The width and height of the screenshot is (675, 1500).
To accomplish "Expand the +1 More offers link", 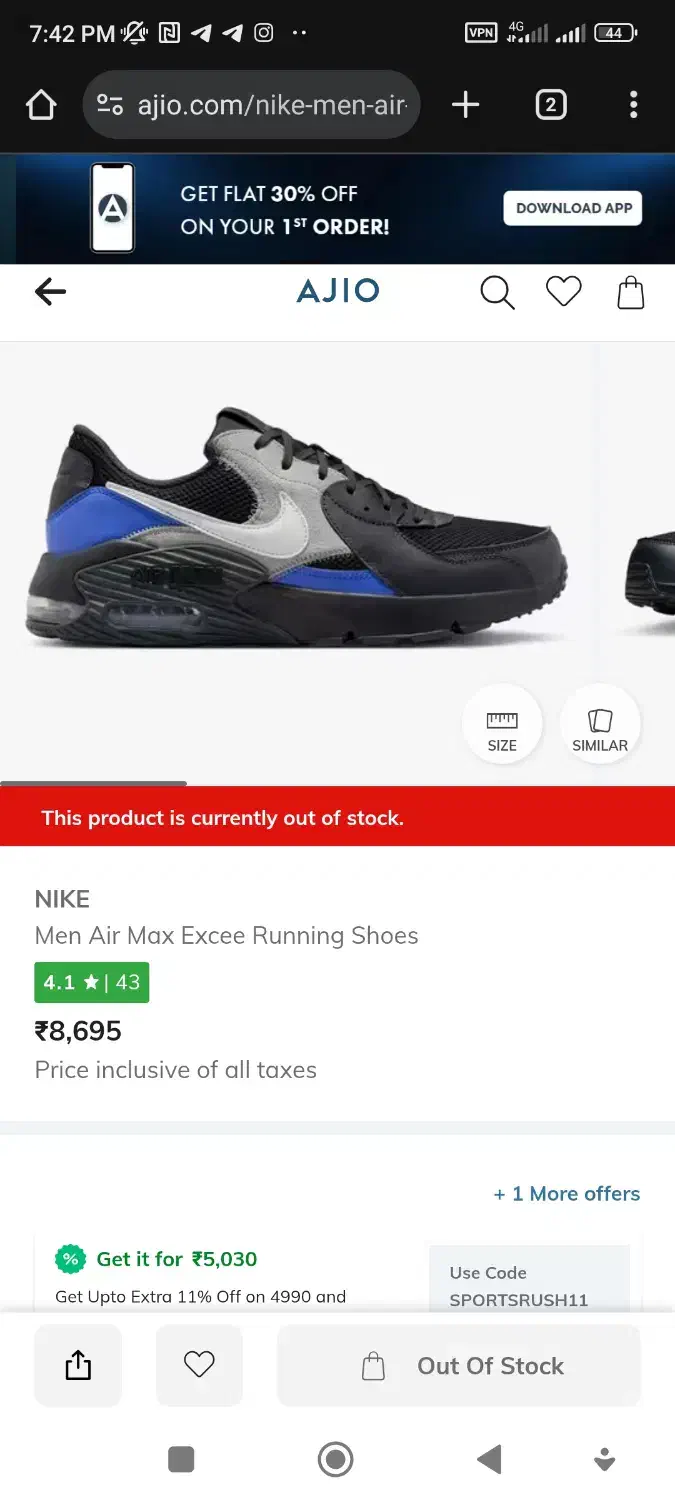I will pyautogui.click(x=566, y=1193).
